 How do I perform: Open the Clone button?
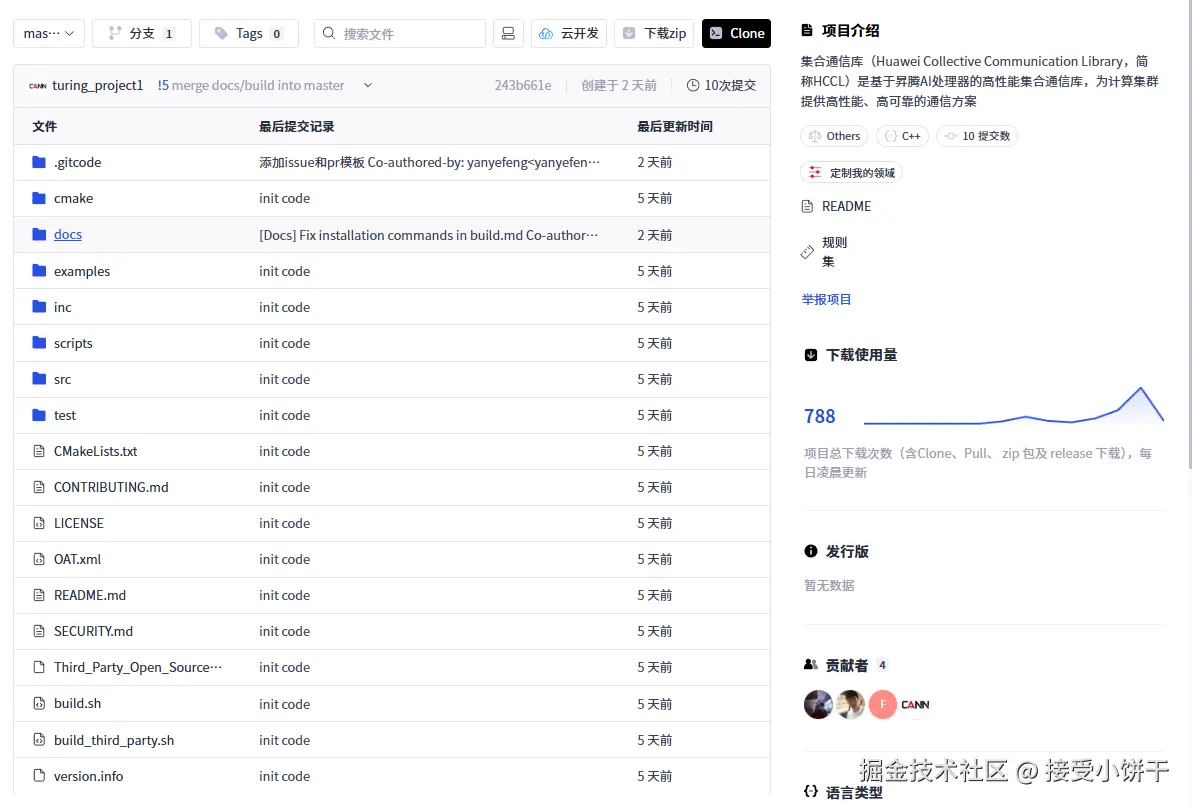pos(736,33)
